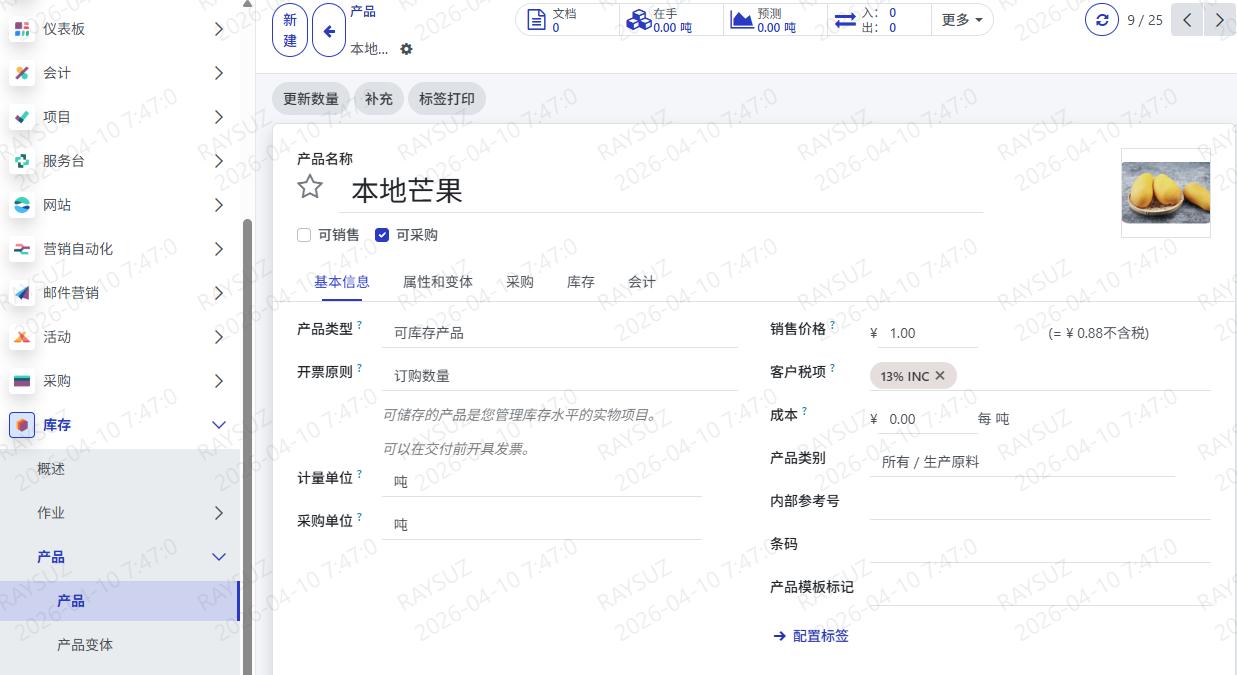Open the 服务台 app icon in sidebar
1237x675 pixels.
tap(22, 161)
